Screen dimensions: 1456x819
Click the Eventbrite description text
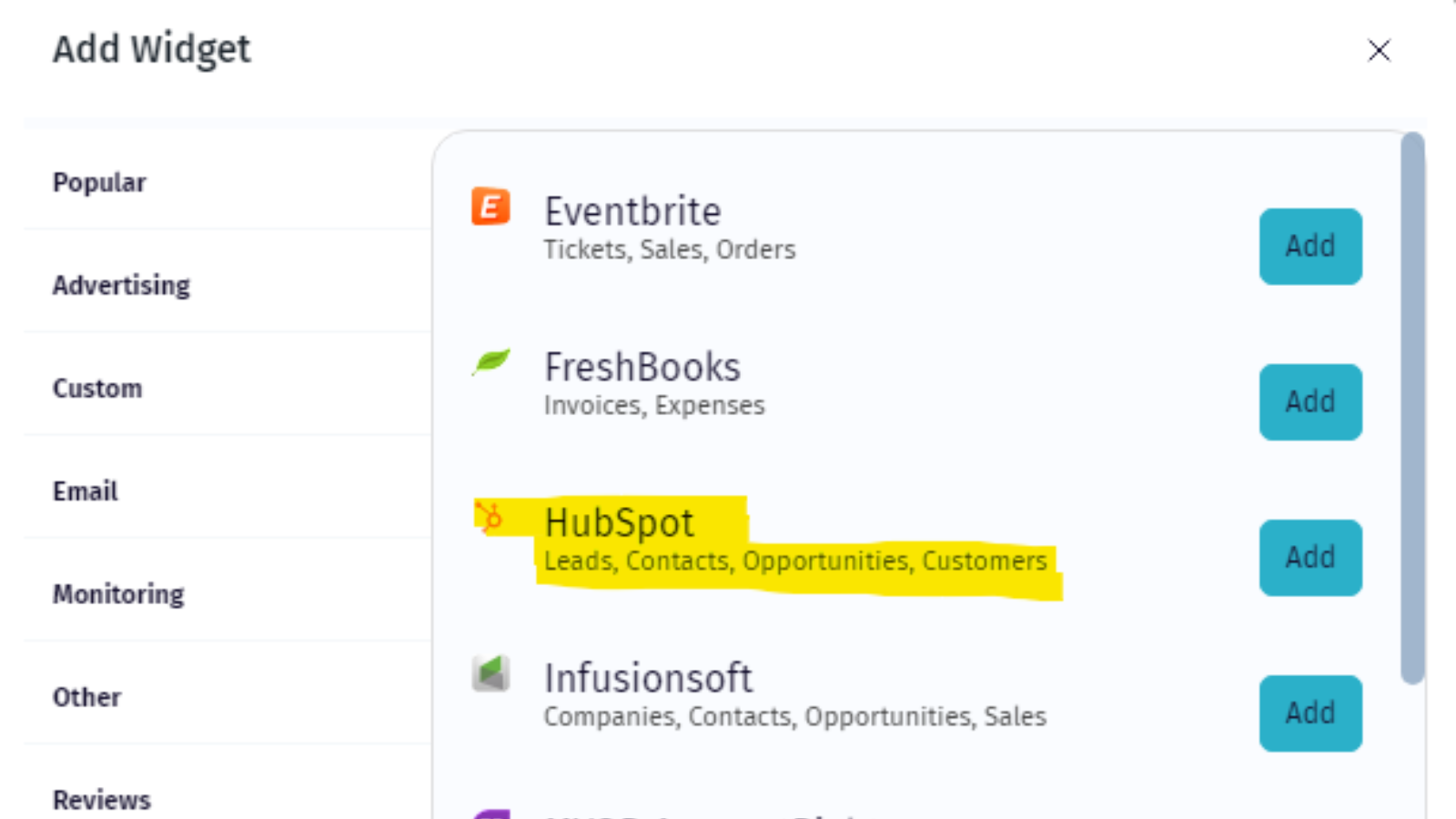tap(670, 249)
